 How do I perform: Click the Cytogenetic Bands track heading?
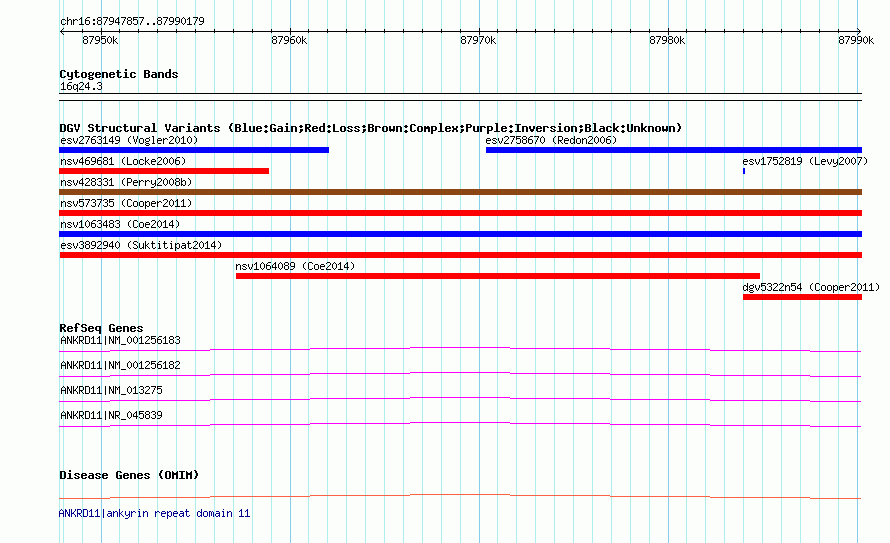pyautogui.click(x=119, y=74)
